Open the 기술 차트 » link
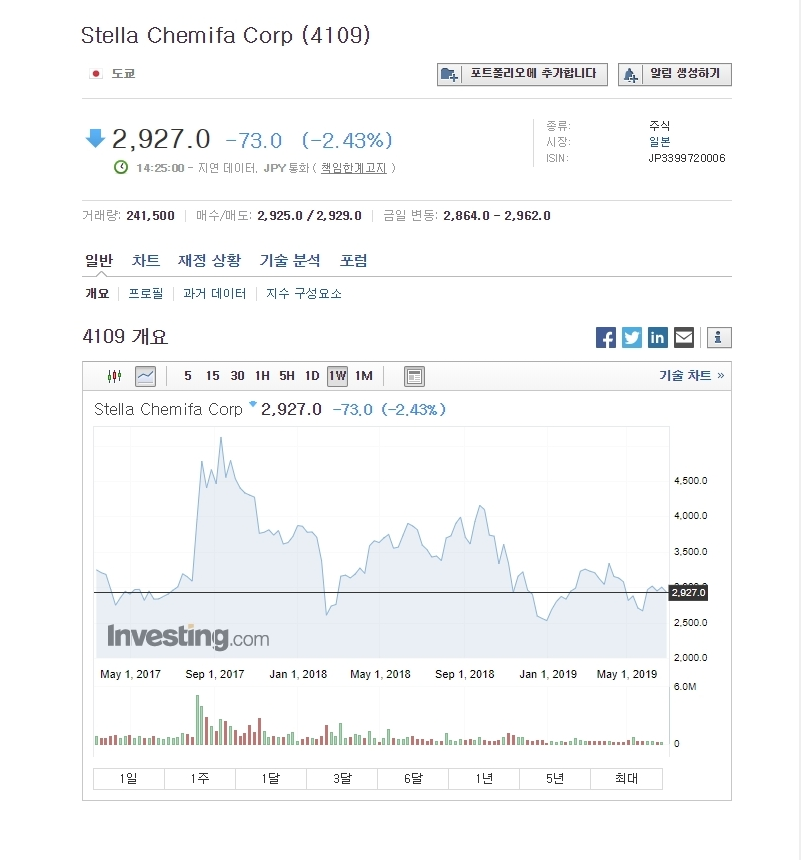801x860 pixels. 691,376
